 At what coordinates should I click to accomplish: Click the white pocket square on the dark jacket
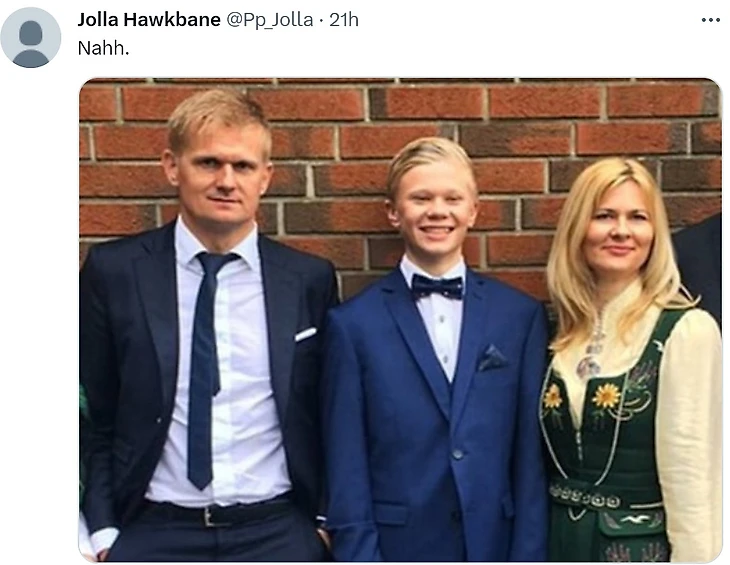click(x=305, y=334)
